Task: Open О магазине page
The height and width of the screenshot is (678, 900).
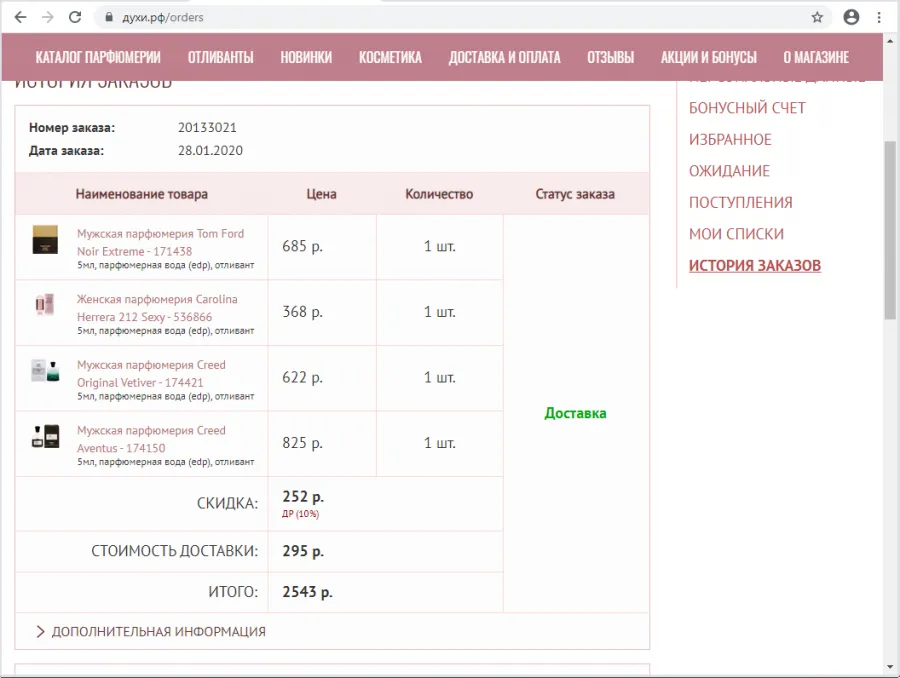Action: [x=816, y=57]
